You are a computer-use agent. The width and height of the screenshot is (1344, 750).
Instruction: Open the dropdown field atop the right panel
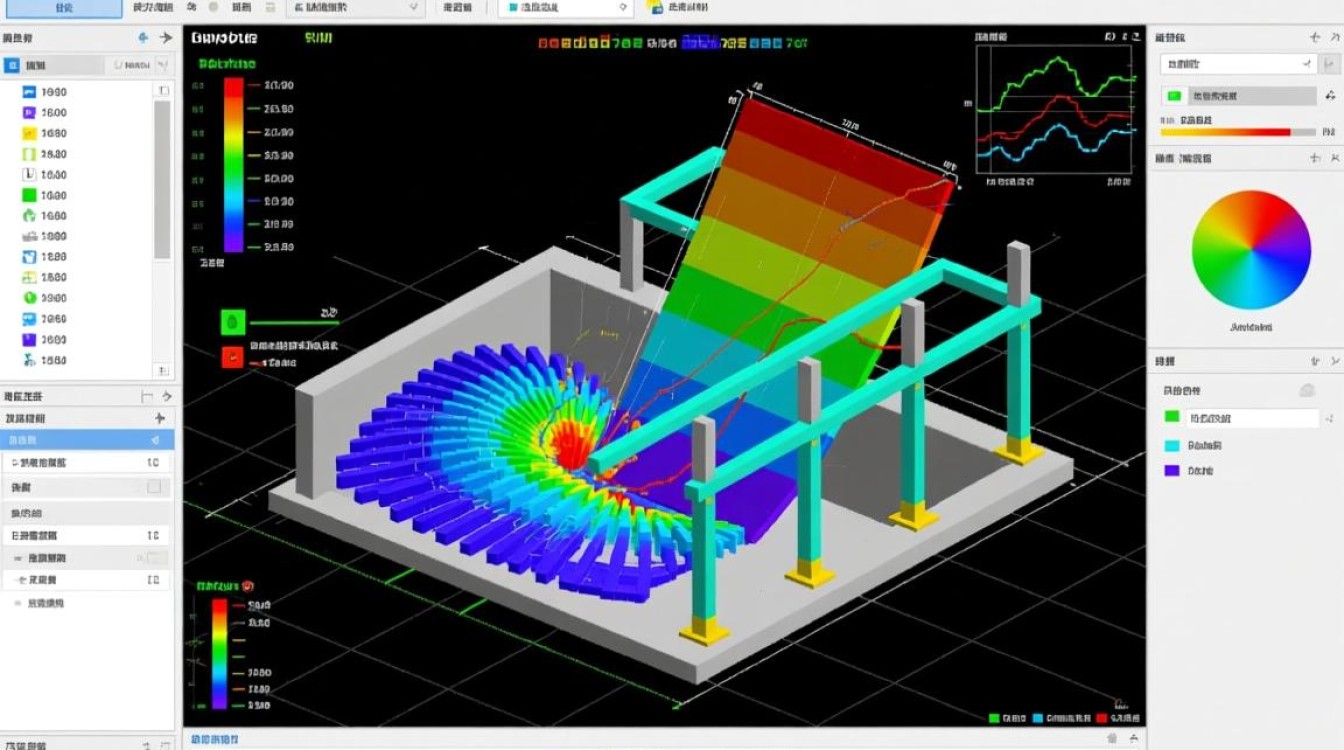(1238, 64)
